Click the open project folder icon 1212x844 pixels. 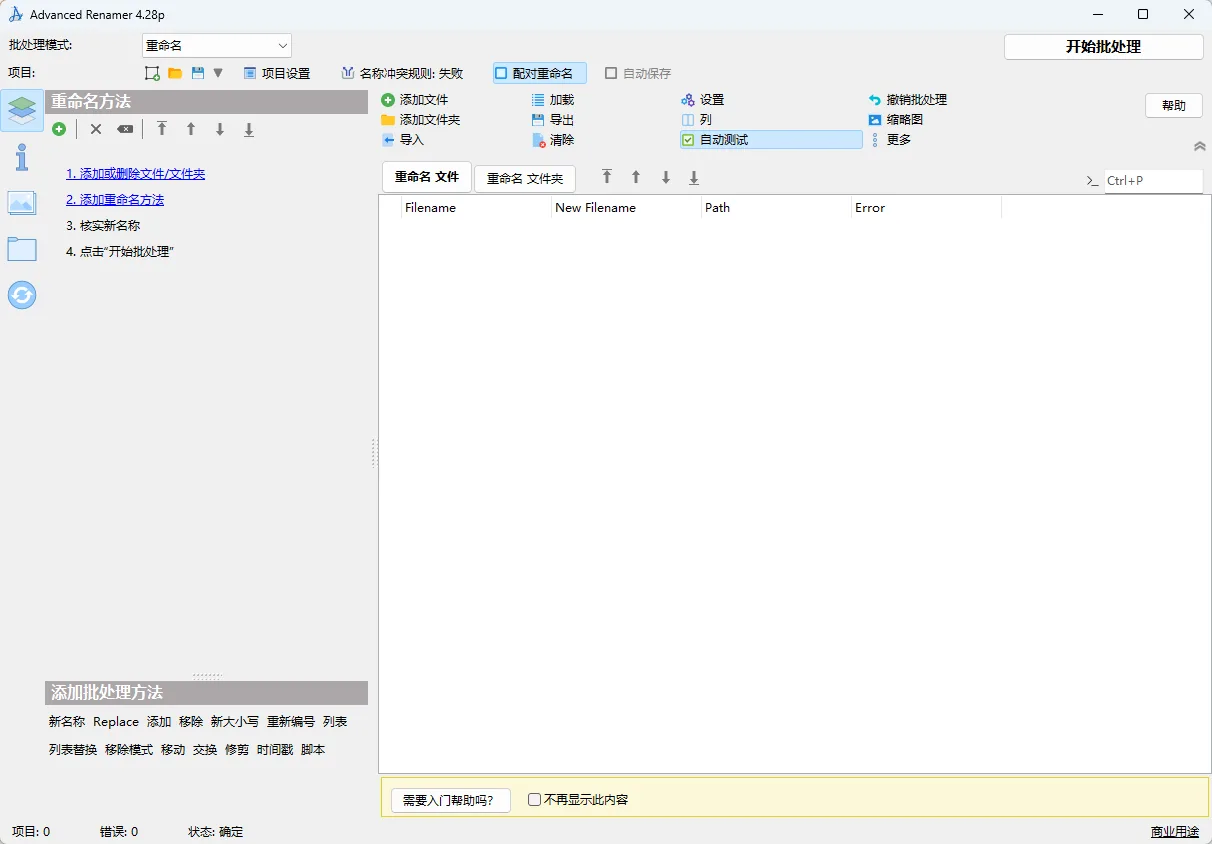click(x=175, y=73)
